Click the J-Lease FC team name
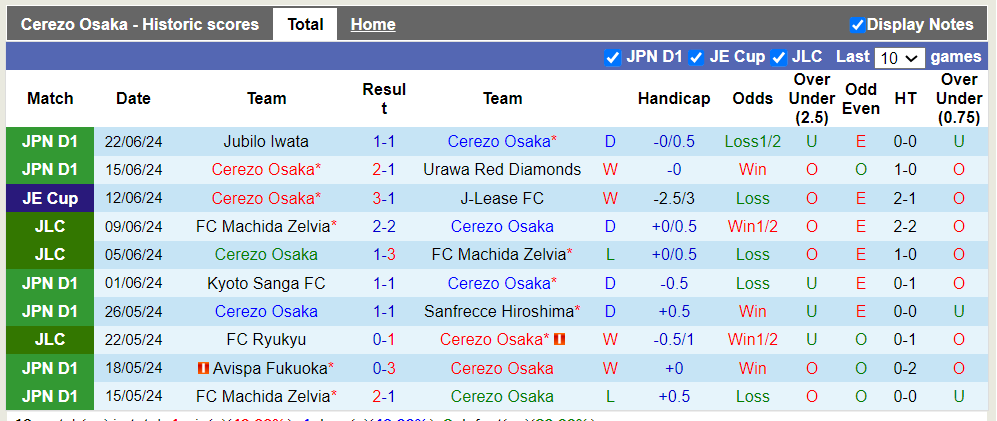Screen dimensions: 997x421 pos(502,198)
